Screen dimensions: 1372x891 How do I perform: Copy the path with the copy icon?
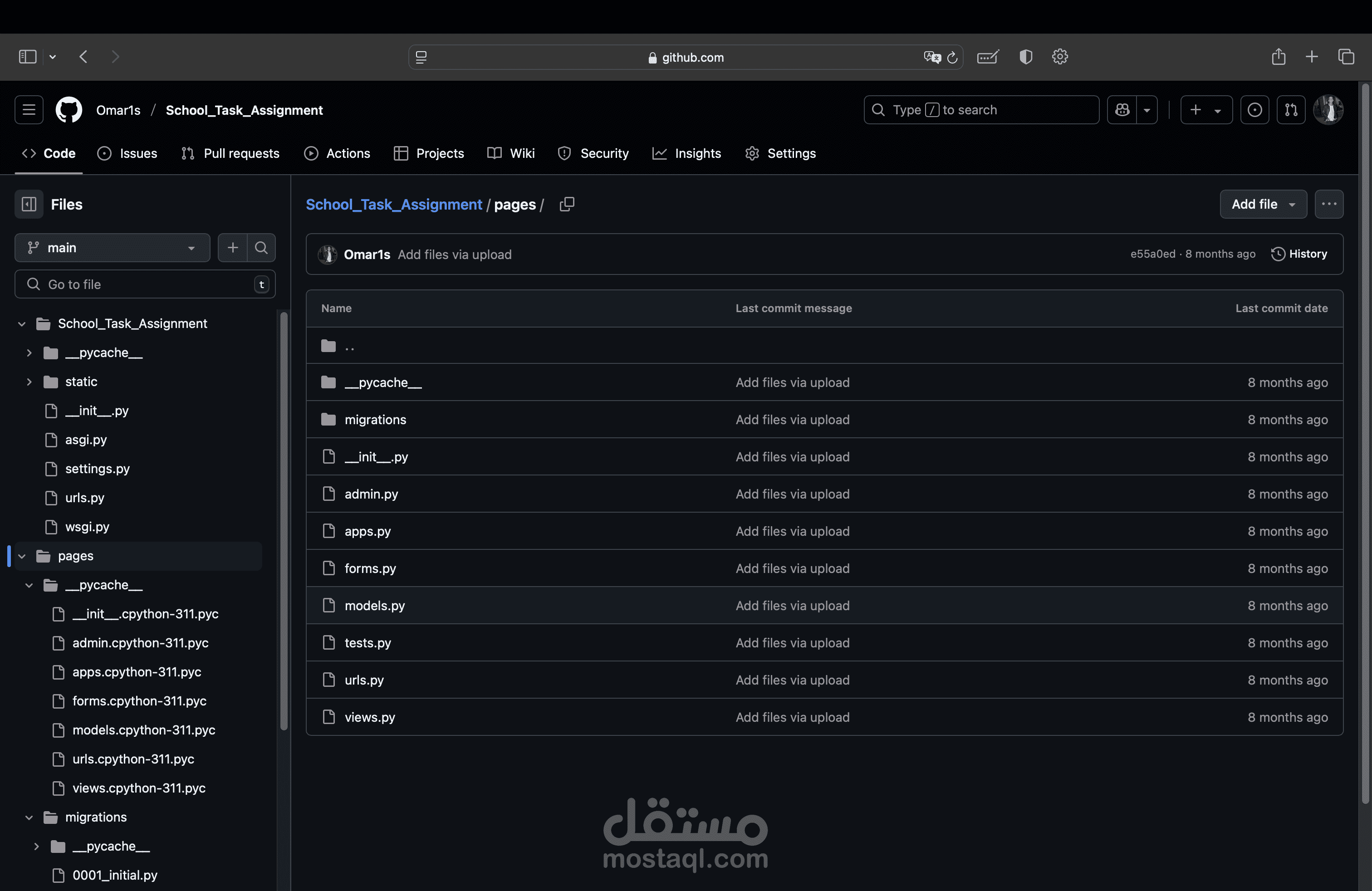[567, 204]
